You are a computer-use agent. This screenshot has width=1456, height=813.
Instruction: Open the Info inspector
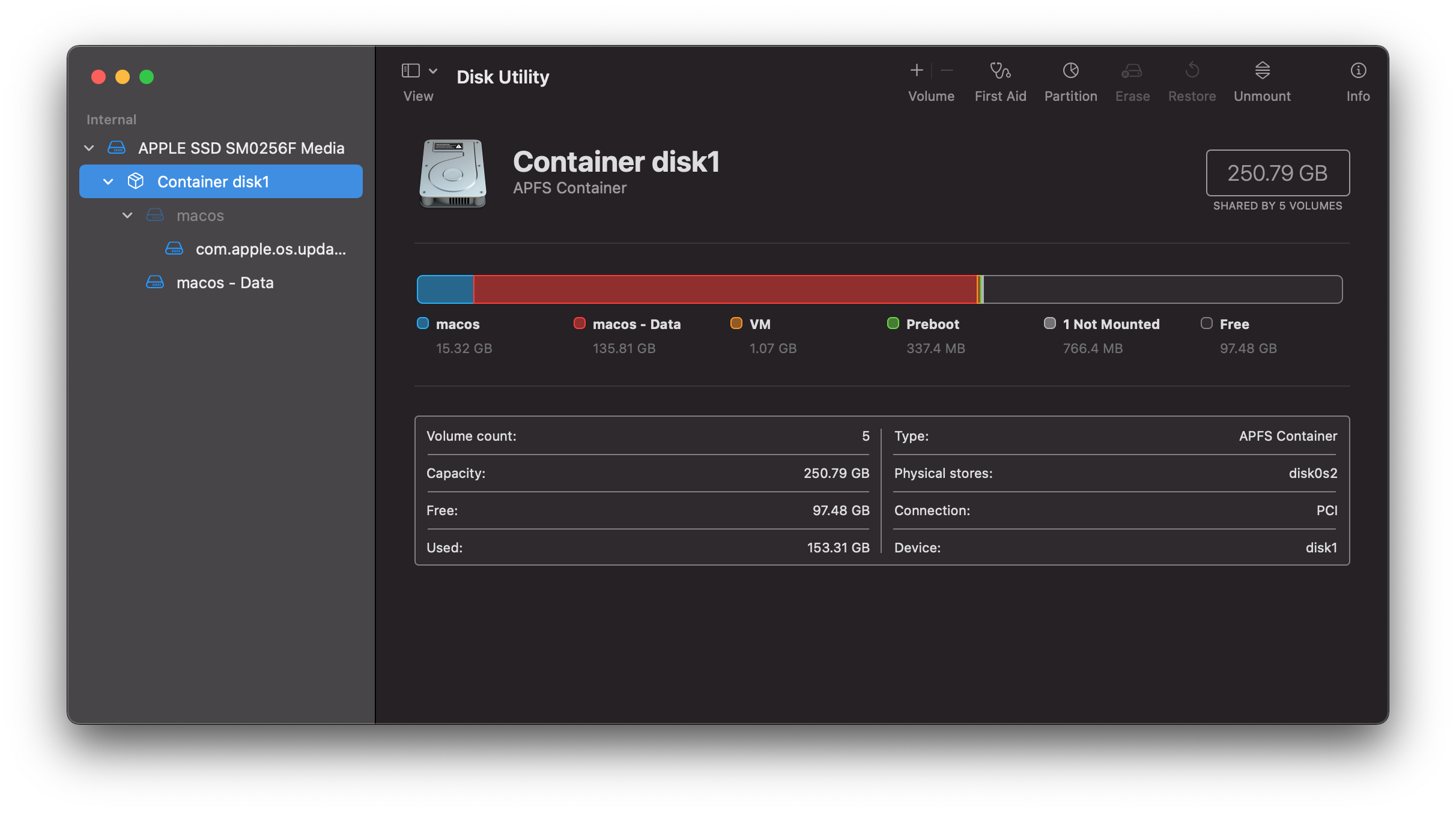click(1358, 71)
